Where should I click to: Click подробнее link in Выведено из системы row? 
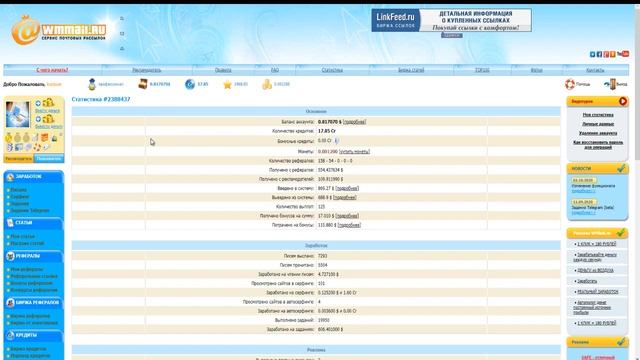345,198
